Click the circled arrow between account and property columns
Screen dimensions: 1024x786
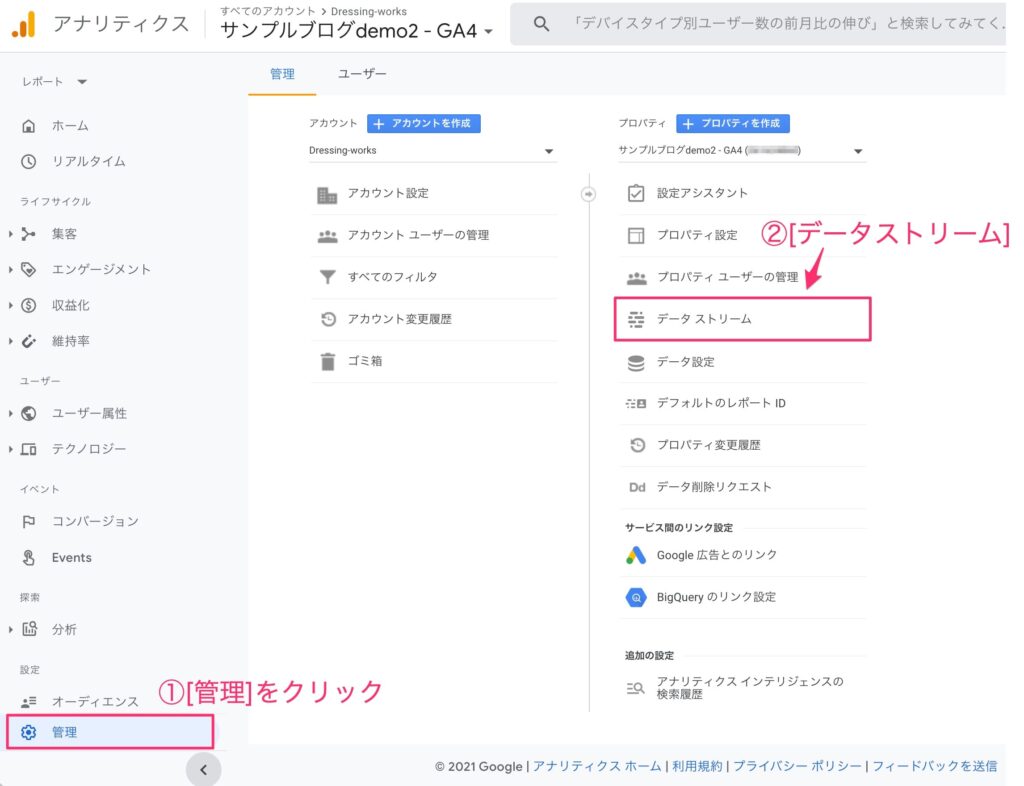588,194
